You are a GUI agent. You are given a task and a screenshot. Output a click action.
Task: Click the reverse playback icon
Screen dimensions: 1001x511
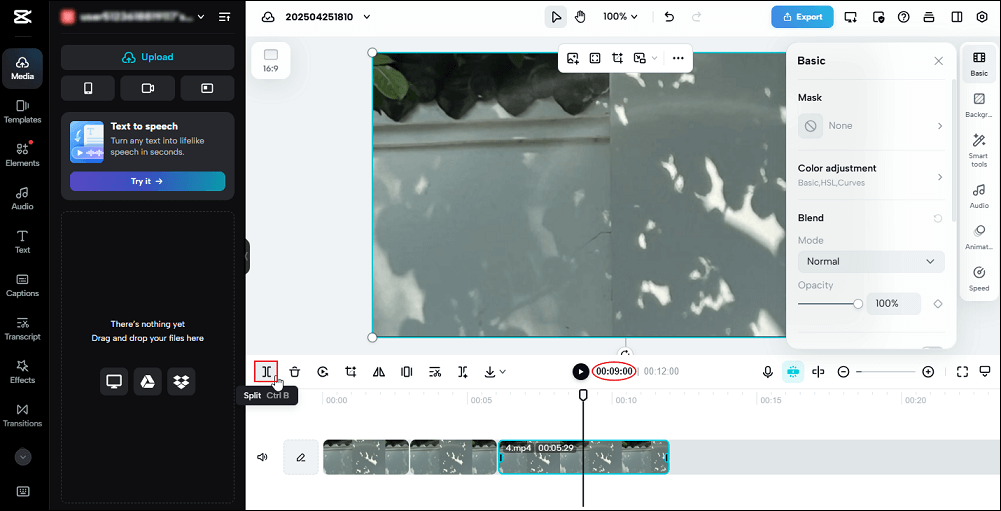(x=322, y=372)
